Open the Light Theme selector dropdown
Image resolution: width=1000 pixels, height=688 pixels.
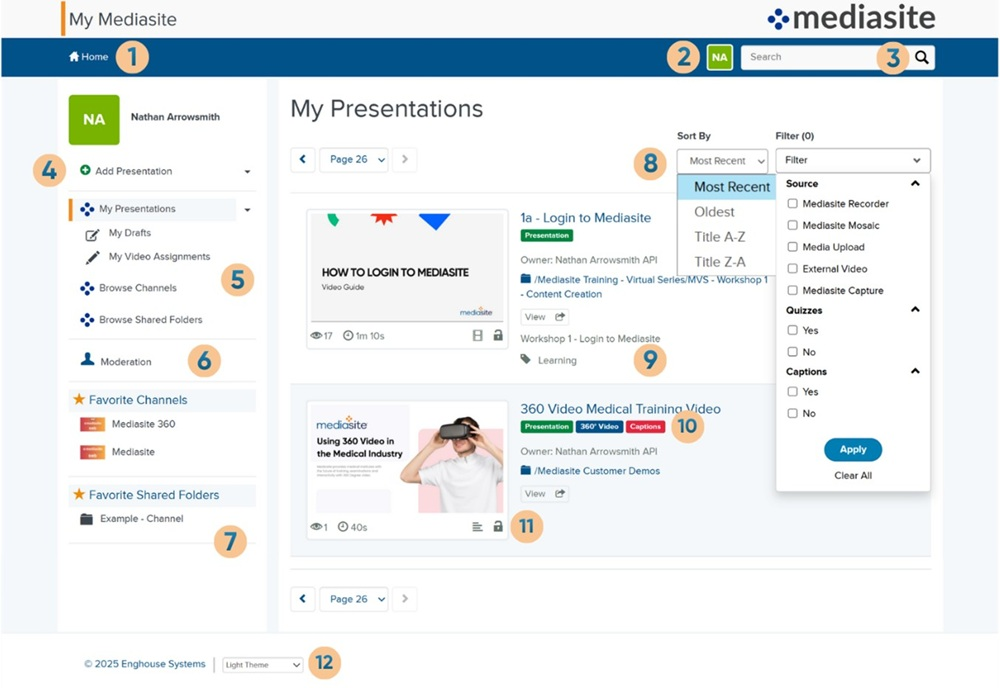[262, 665]
